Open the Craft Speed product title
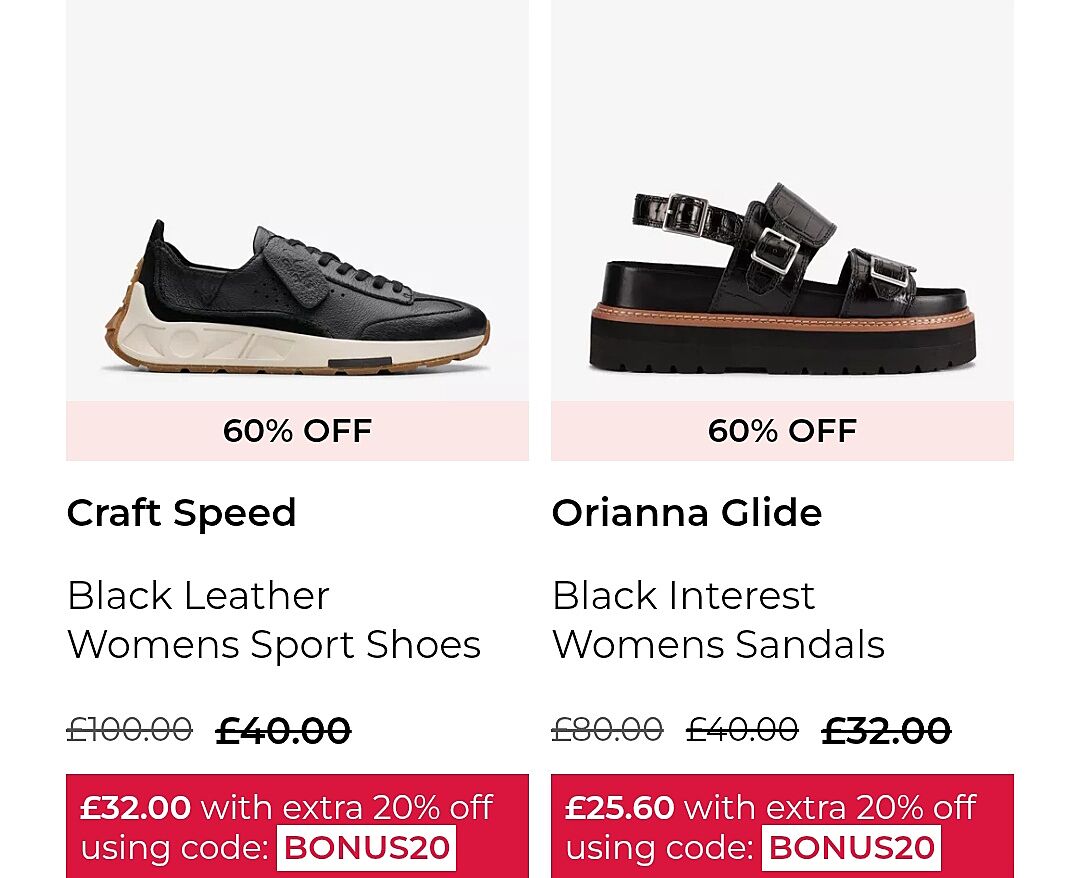 tap(182, 513)
